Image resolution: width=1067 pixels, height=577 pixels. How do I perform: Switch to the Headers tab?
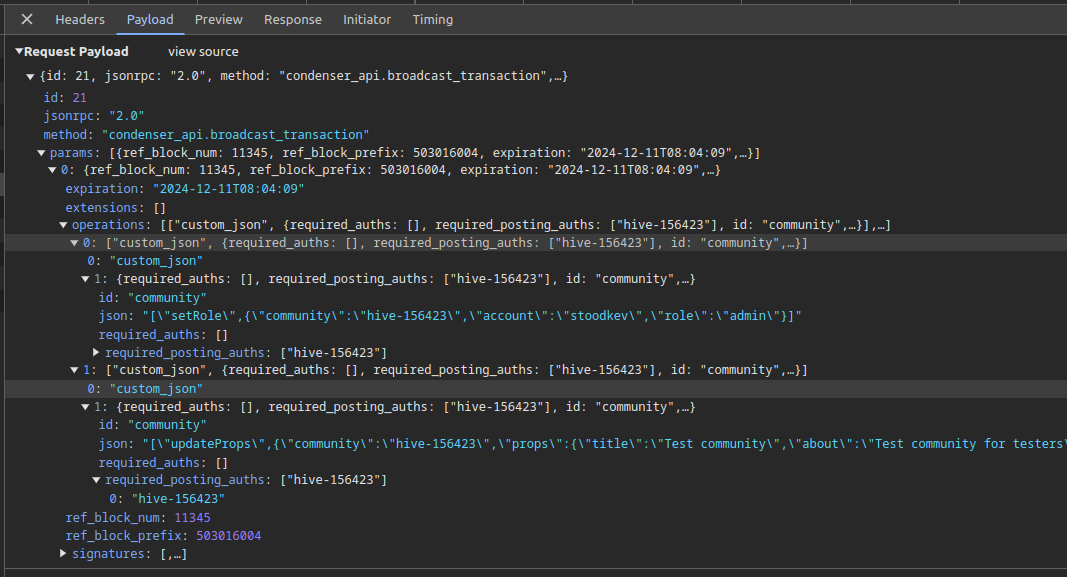click(80, 20)
